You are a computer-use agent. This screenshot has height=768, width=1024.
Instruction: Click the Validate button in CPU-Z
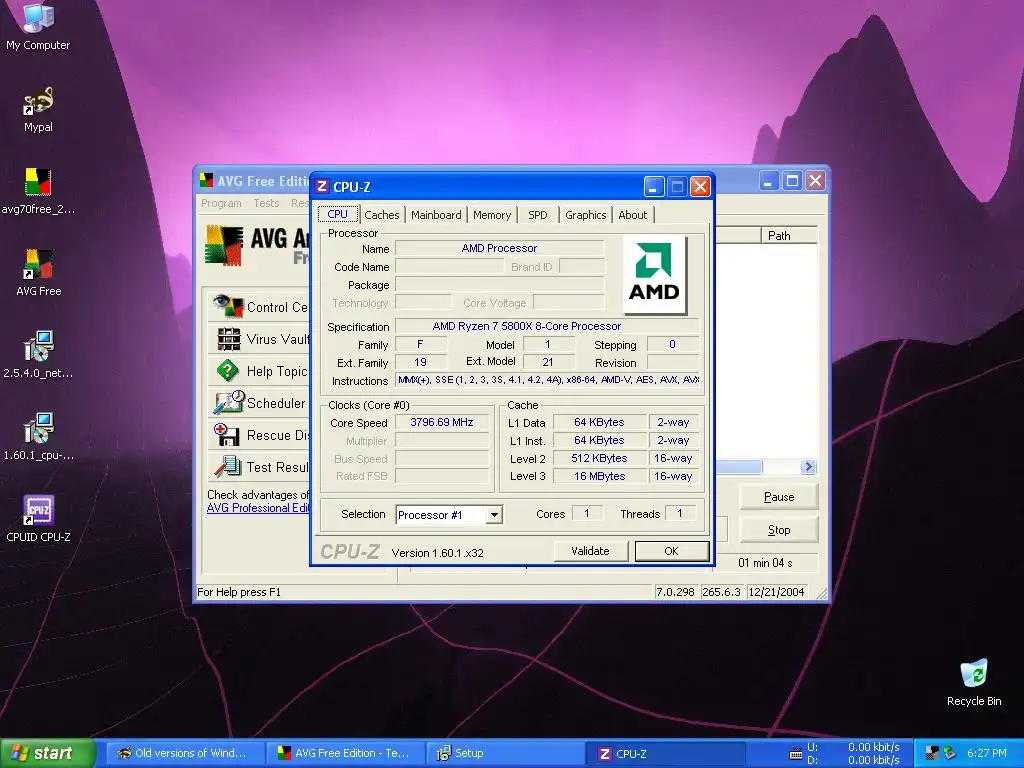[x=590, y=551]
